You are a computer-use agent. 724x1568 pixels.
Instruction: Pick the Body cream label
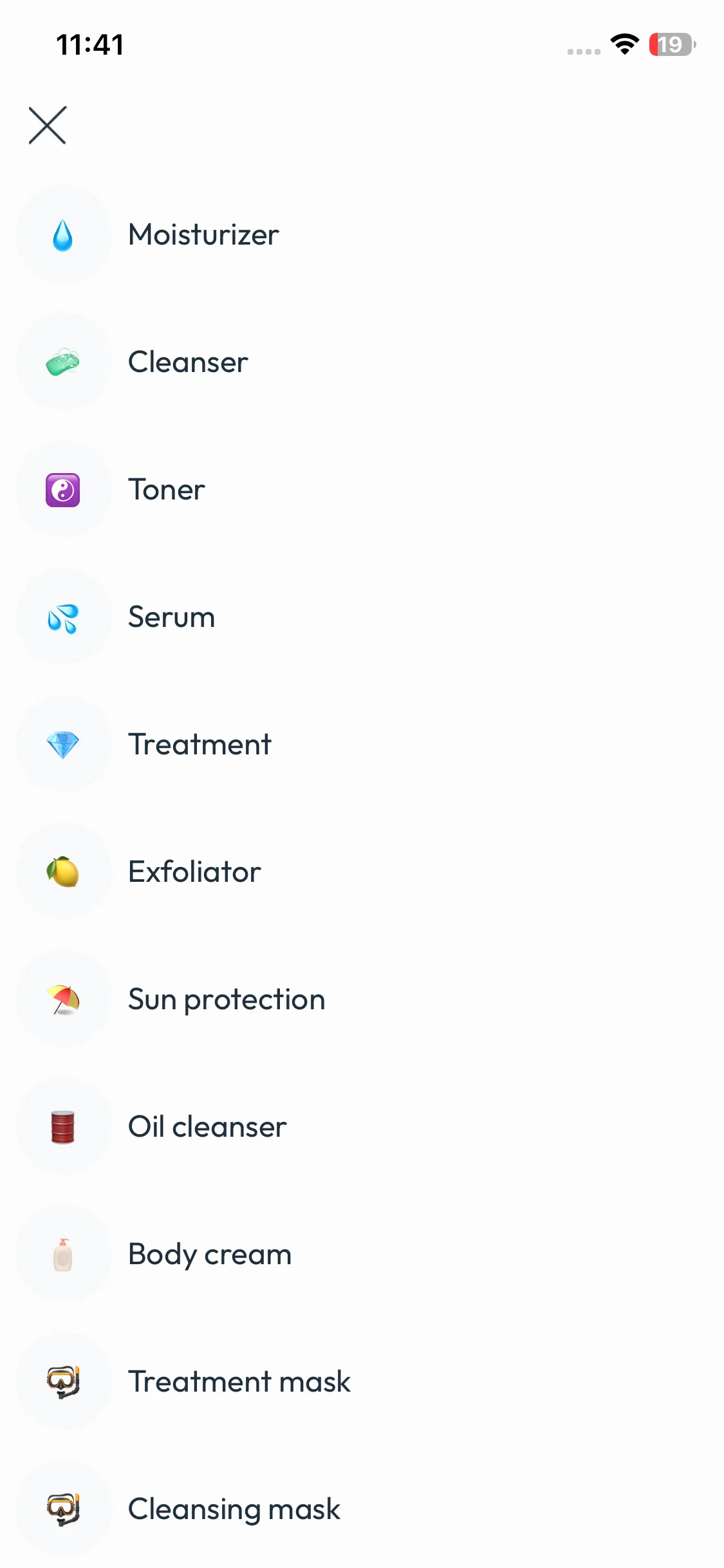210,1255
